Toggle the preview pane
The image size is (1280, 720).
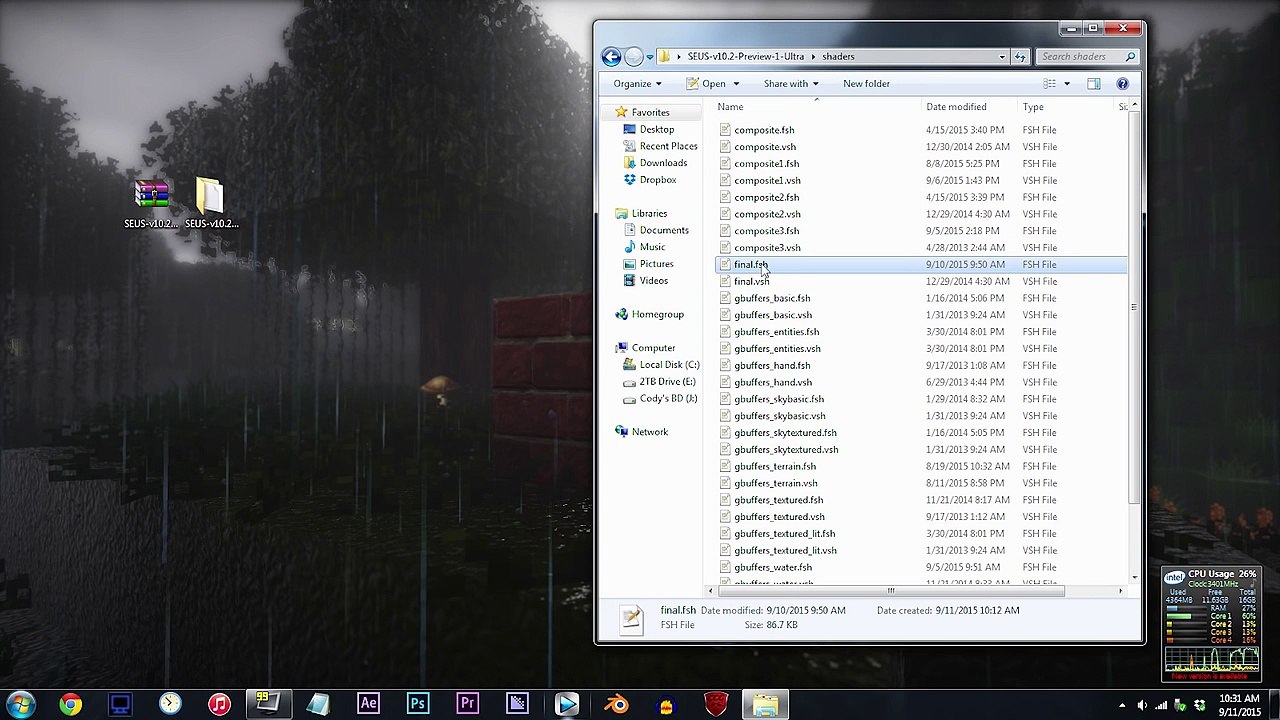[1094, 84]
